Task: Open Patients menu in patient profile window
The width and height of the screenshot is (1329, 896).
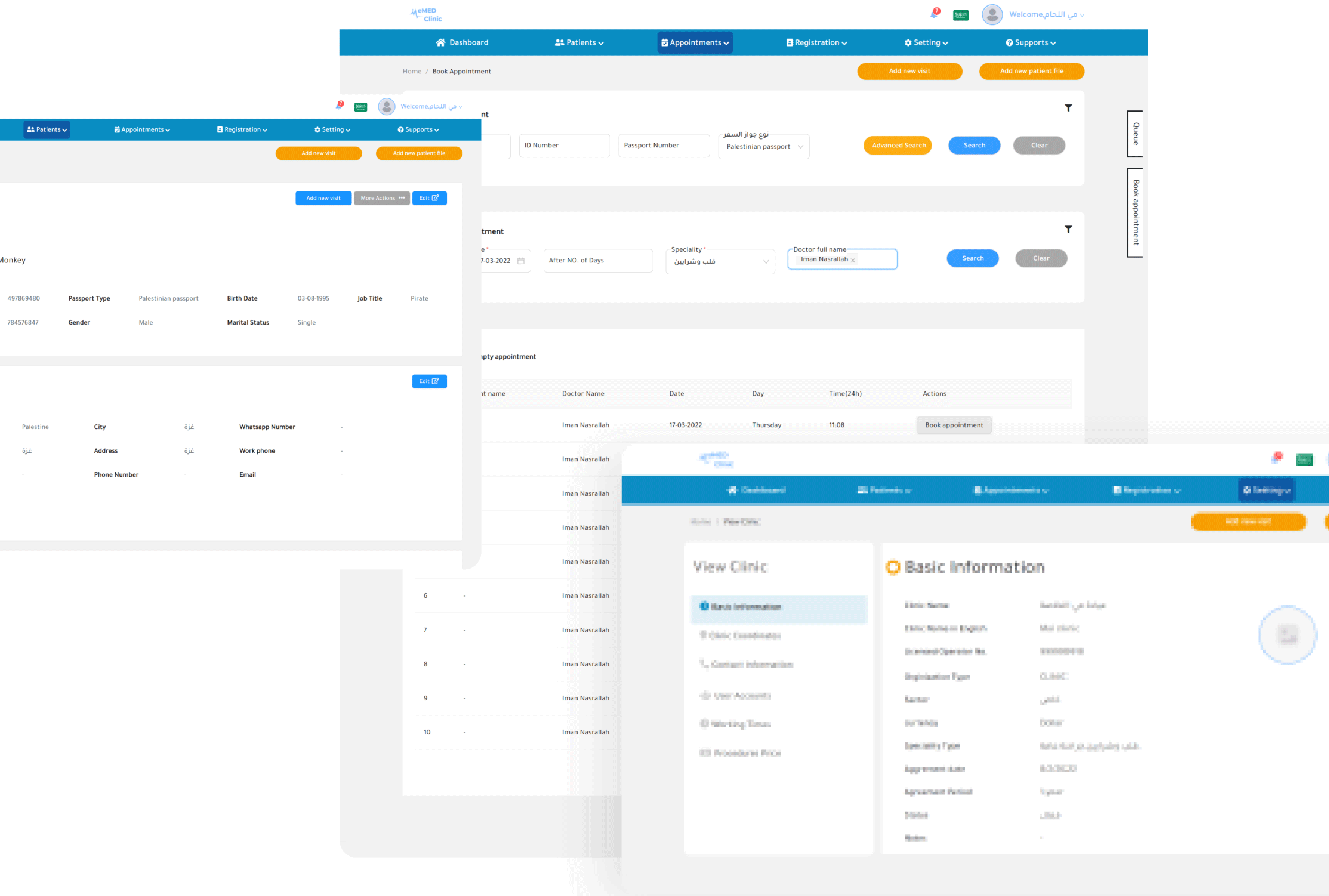Action: click(47, 129)
